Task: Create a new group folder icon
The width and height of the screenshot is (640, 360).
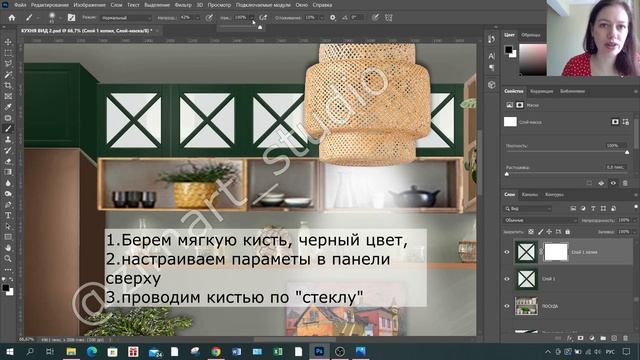Action: (x=603, y=338)
